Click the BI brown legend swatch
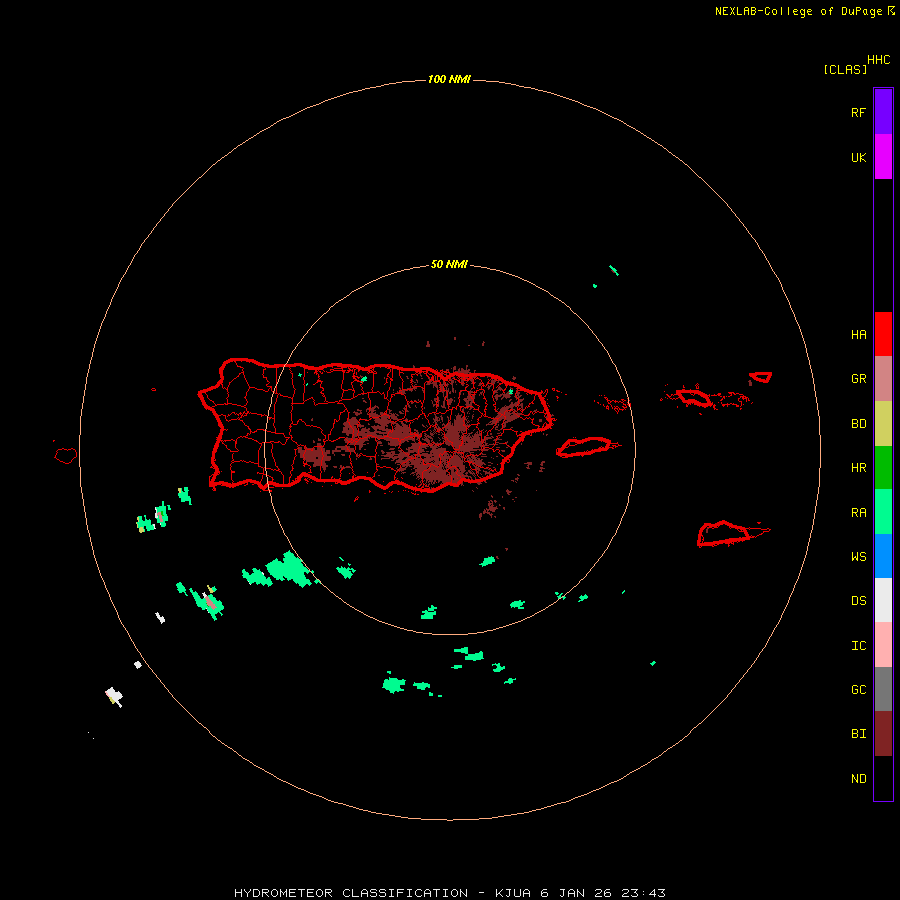This screenshot has width=900, height=900. (883, 734)
